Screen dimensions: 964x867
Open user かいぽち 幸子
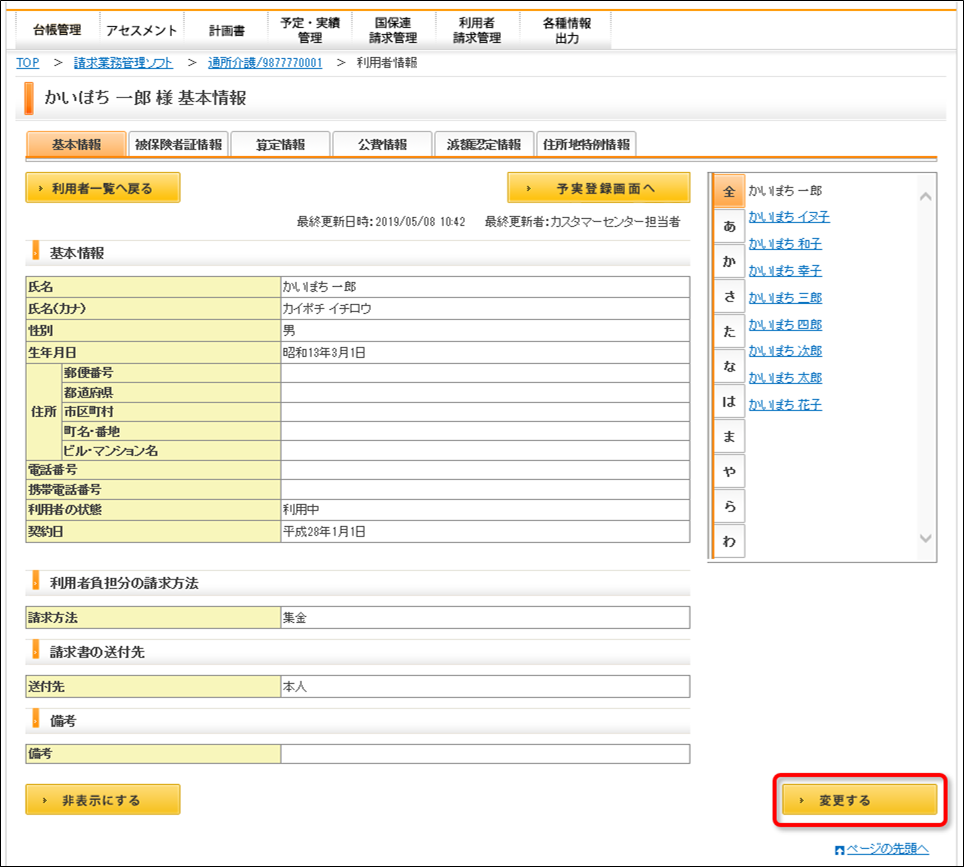tap(785, 271)
